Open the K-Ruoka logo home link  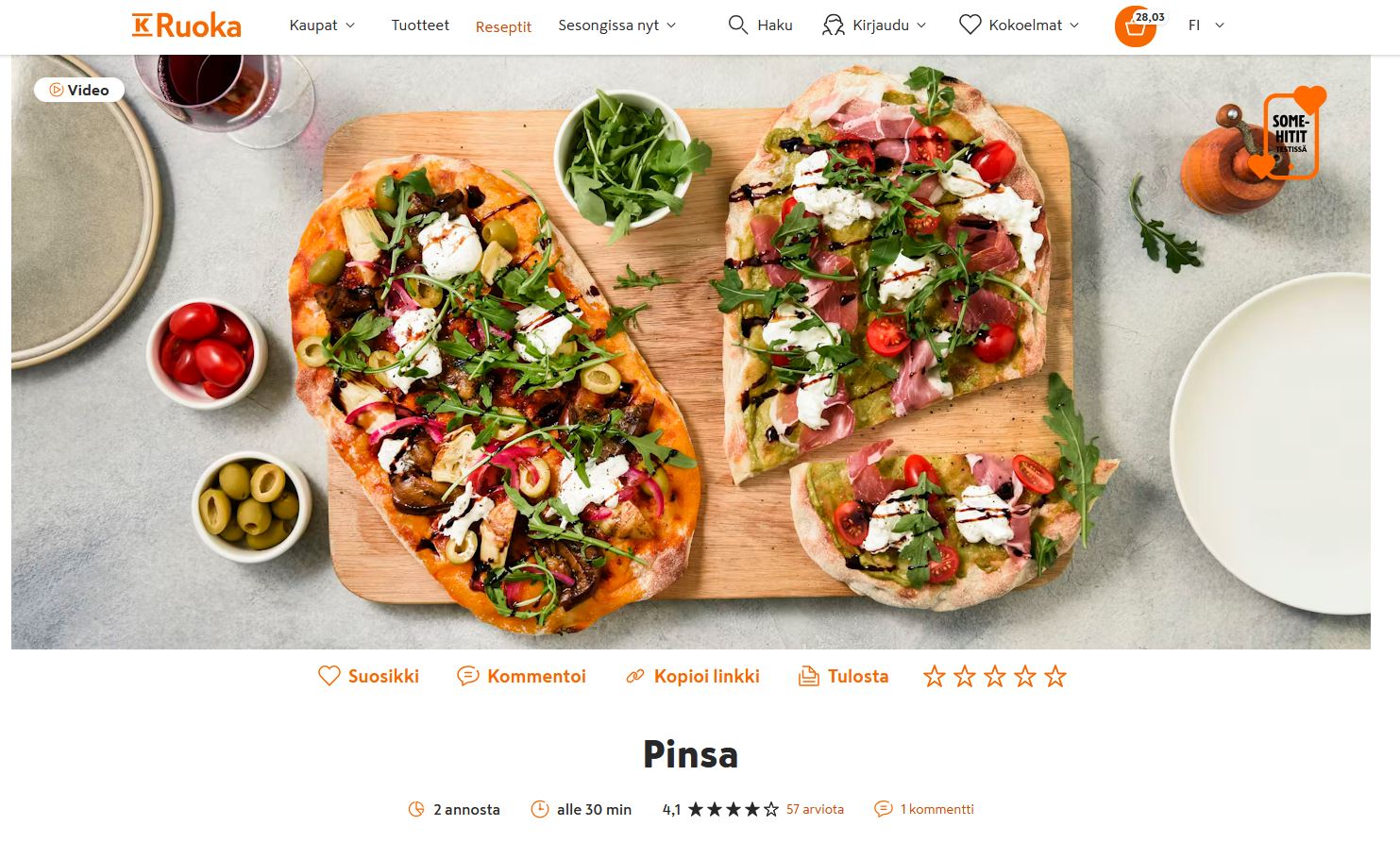tap(186, 25)
